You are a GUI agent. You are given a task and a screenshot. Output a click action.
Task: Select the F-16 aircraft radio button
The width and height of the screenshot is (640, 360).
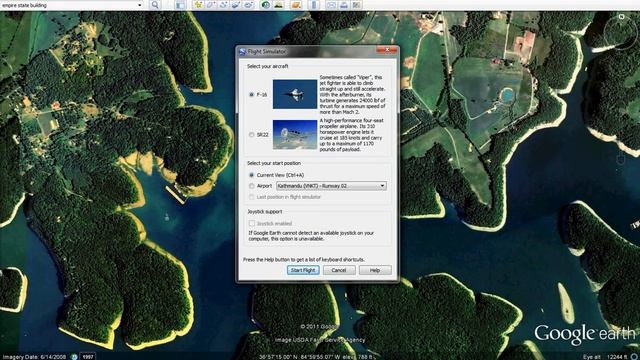click(251, 94)
